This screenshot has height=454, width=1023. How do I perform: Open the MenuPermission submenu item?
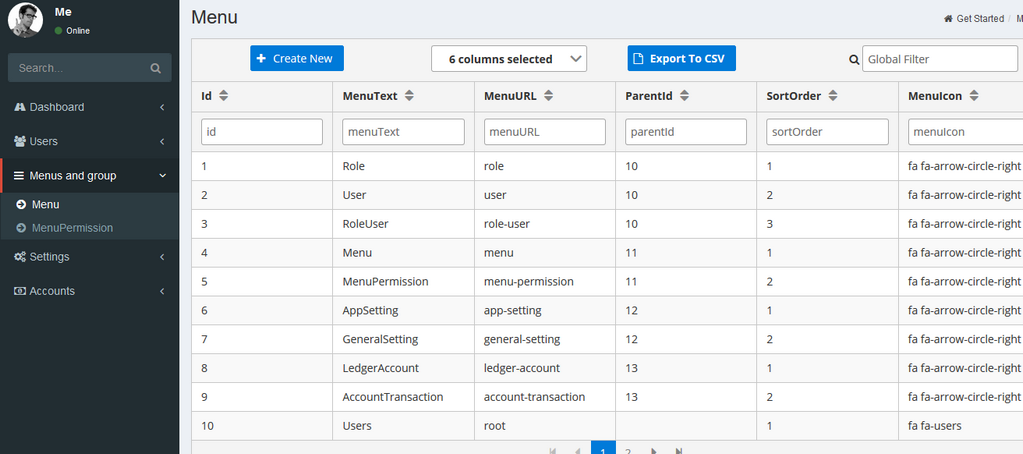72,228
